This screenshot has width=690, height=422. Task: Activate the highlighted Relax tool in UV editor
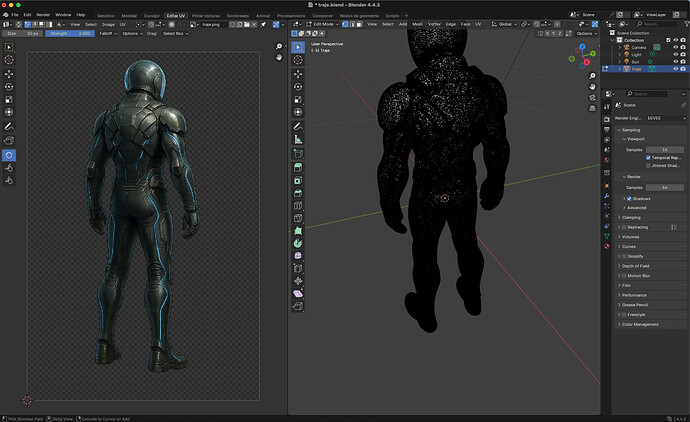tap(9, 155)
